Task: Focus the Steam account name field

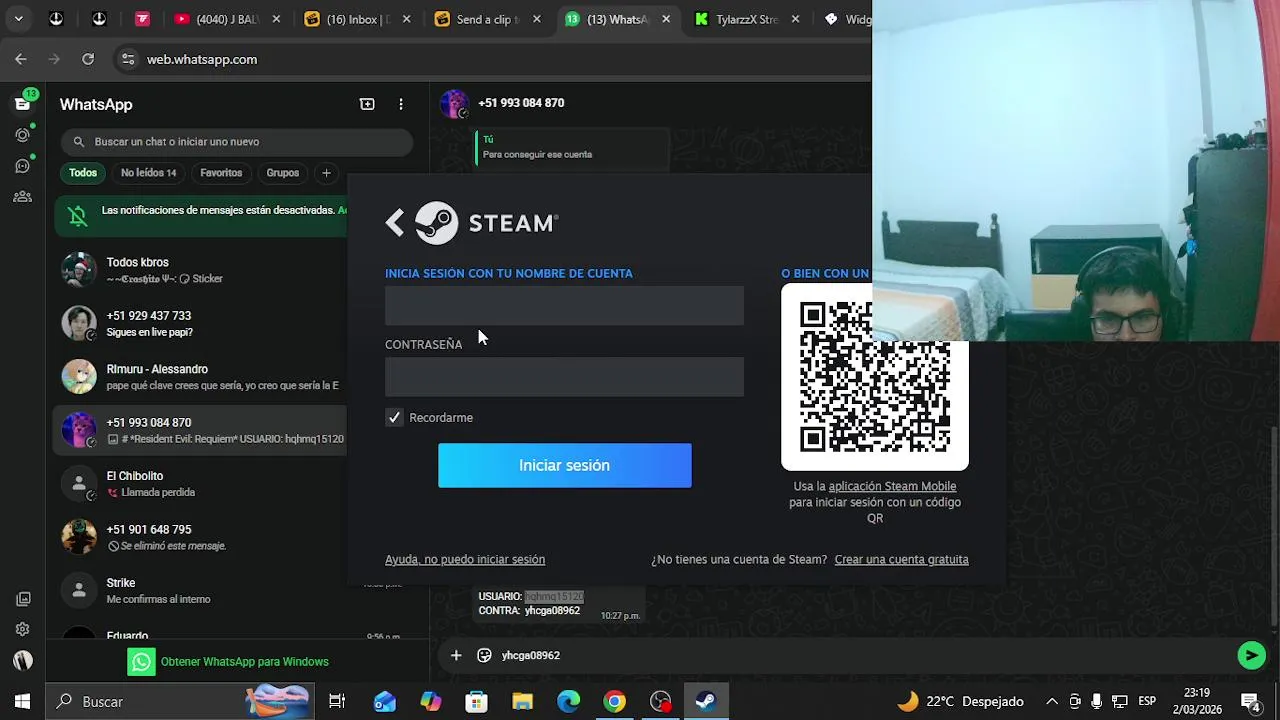Action: [564, 306]
